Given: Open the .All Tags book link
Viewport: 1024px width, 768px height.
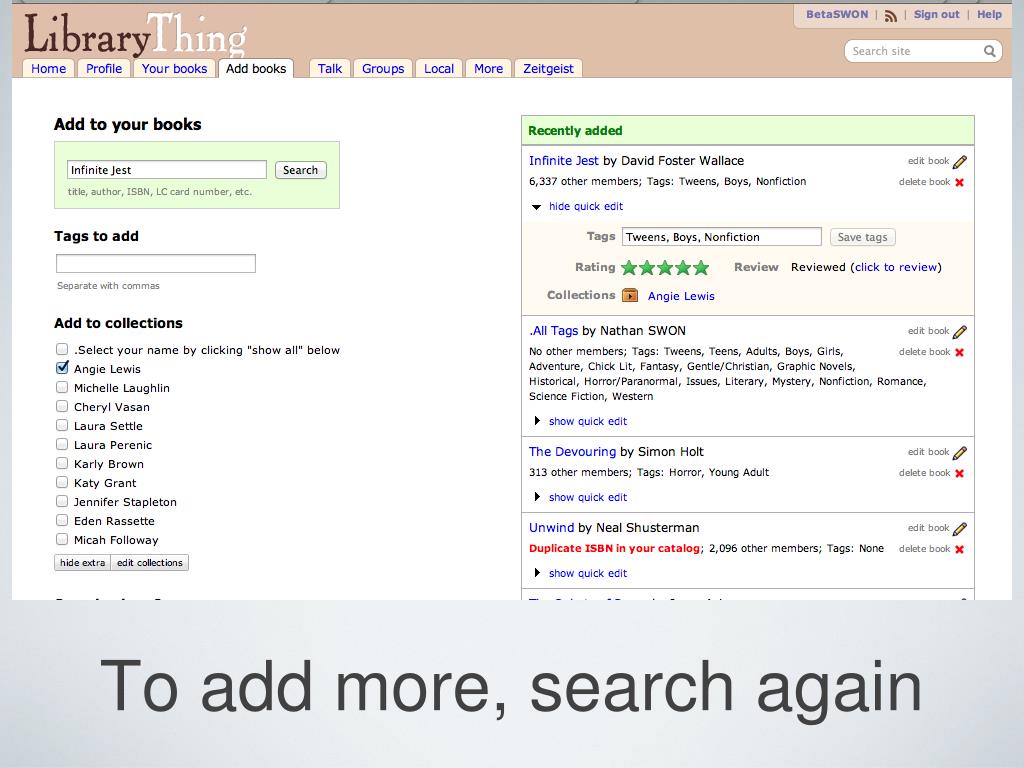Looking at the screenshot, I should point(554,330).
